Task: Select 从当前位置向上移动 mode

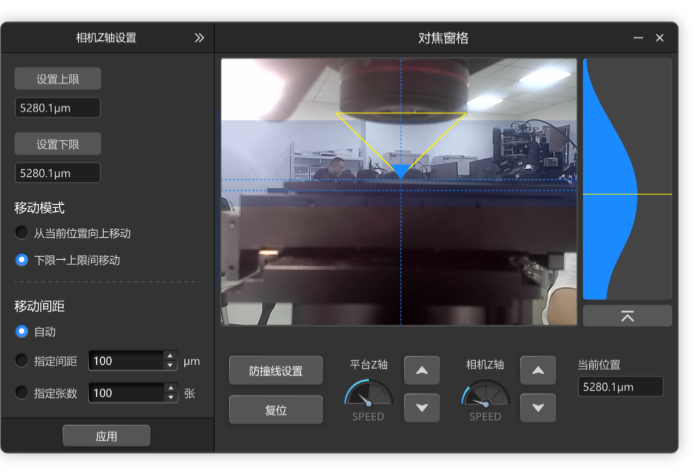Action: click(22, 233)
